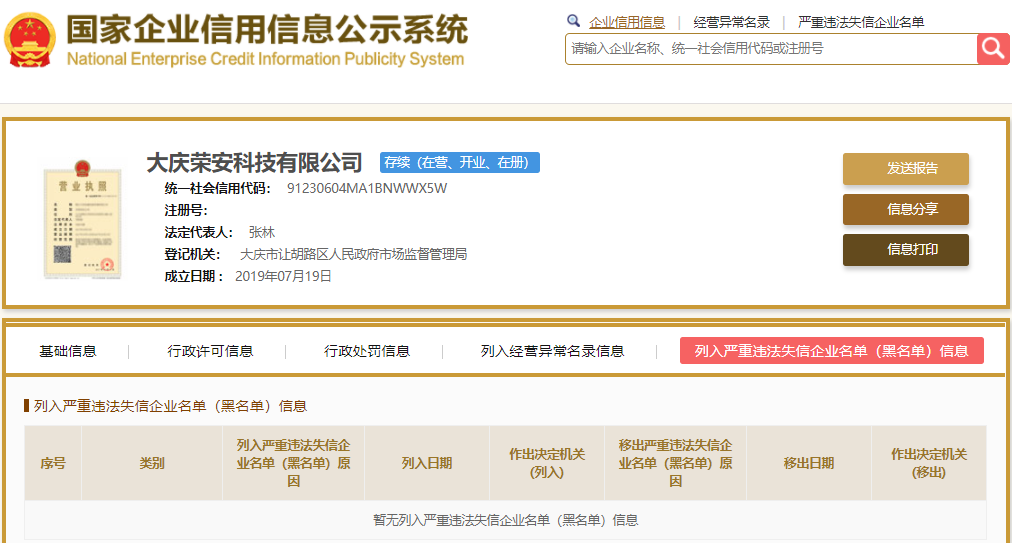The width and height of the screenshot is (1012, 543).
Task: Select the 企业信用信息 search category
Action: (627, 23)
